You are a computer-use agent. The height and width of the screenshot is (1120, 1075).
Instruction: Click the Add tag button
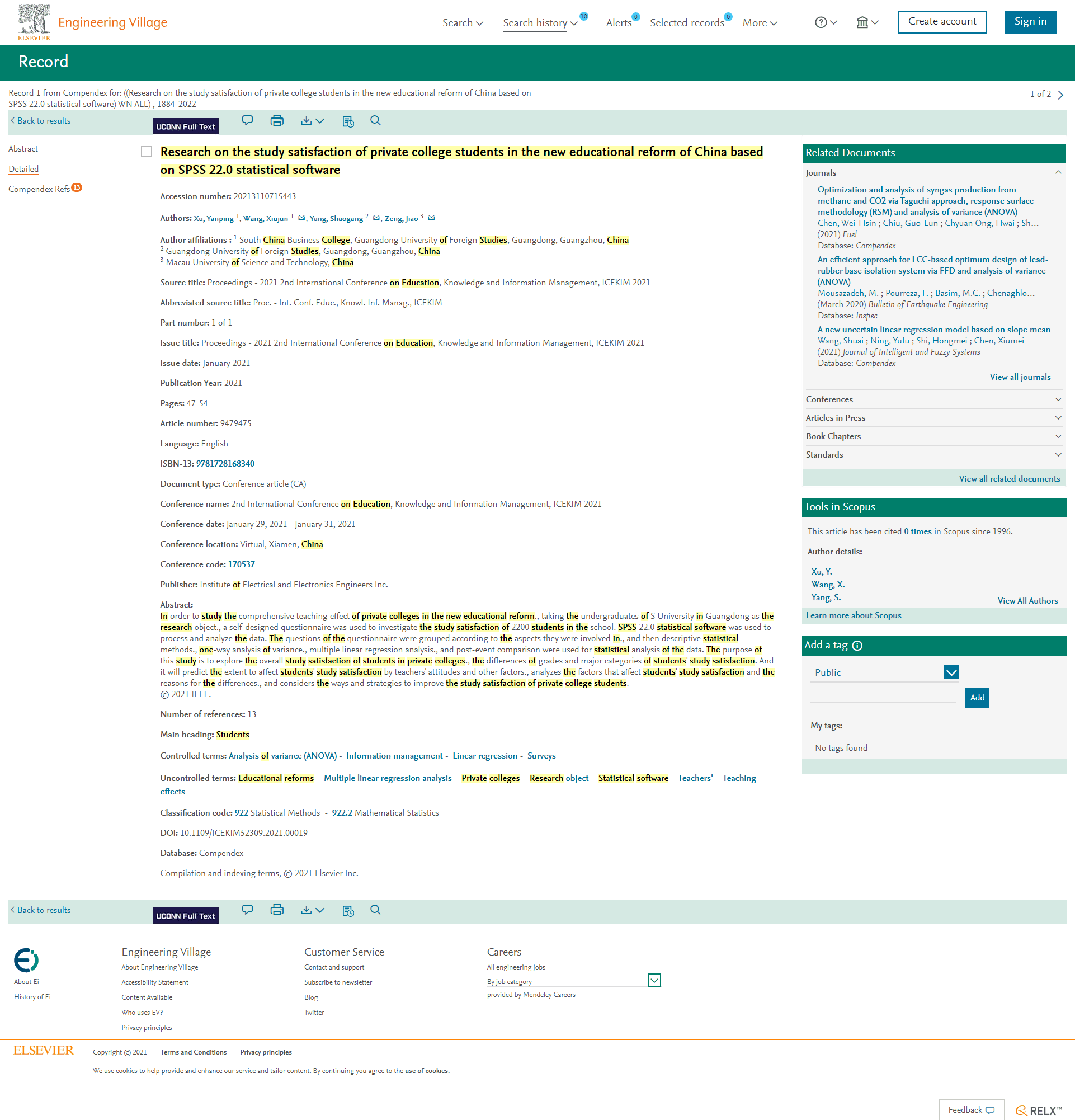[x=977, y=698]
